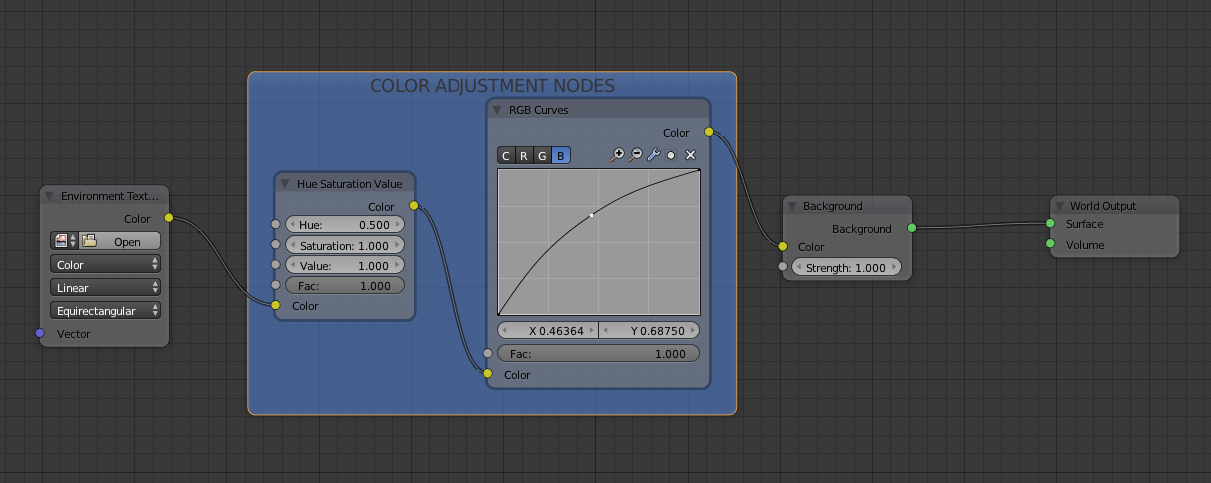Click the Strength 1.000 field on Background
This screenshot has height=483, width=1211.
pyautogui.click(x=846, y=267)
